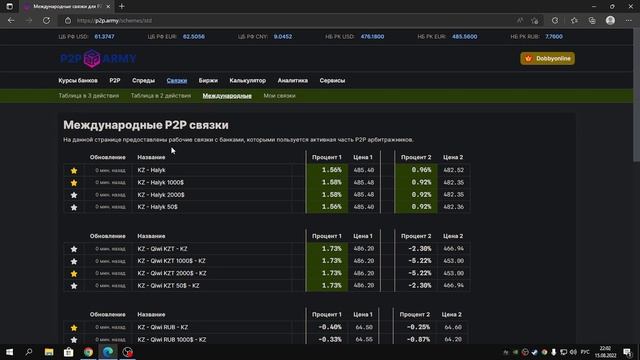
Task: Switch keyboard language РУС indicator
Action: [585, 352]
